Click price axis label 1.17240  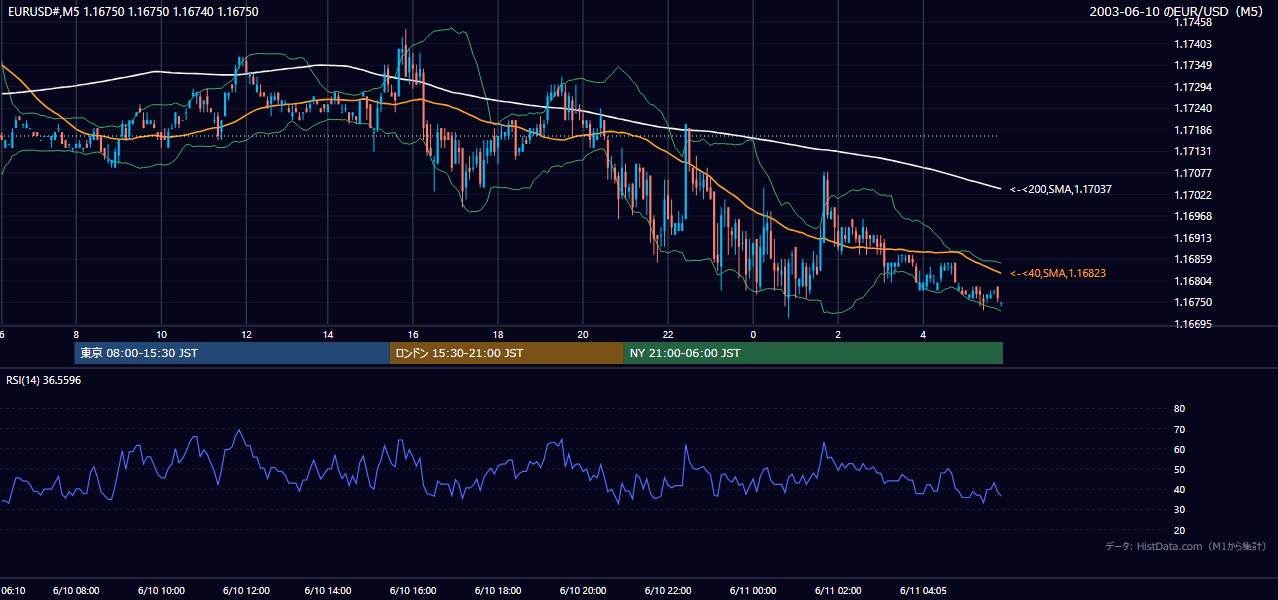(x=1193, y=108)
